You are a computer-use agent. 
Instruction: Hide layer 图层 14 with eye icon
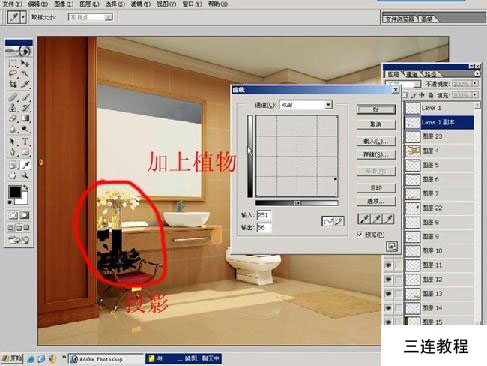click(x=388, y=308)
